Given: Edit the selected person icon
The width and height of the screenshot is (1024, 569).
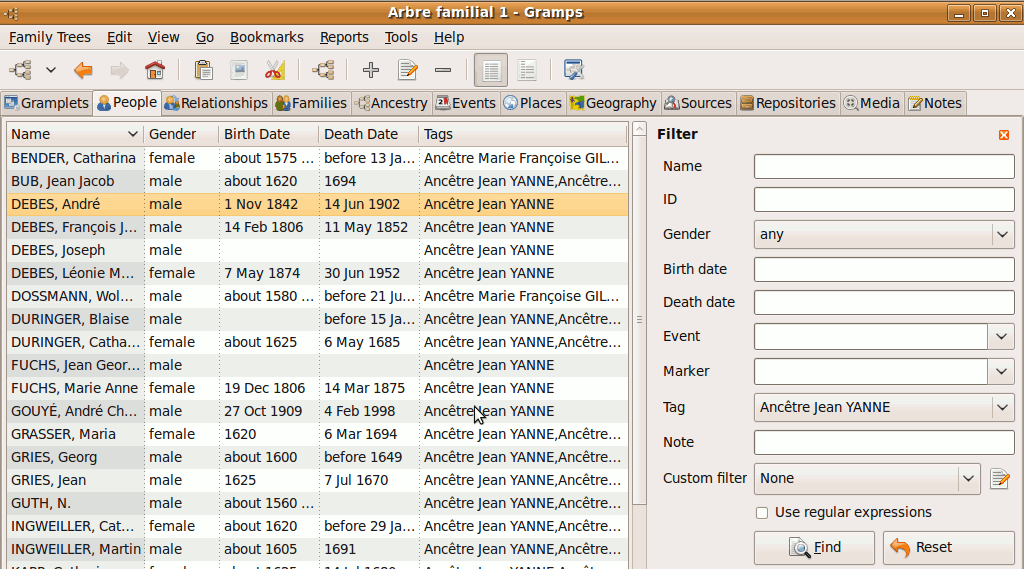Looking at the screenshot, I should [x=408, y=70].
